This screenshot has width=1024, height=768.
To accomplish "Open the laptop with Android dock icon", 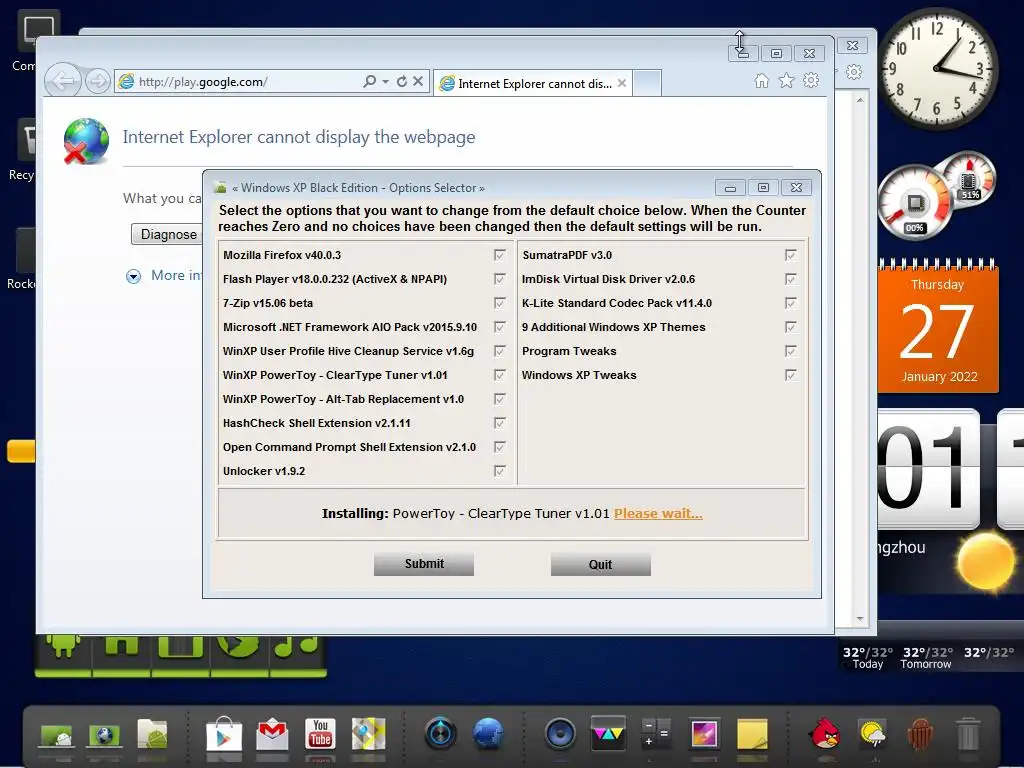I will pyautogui.click(x=56, y=735).
